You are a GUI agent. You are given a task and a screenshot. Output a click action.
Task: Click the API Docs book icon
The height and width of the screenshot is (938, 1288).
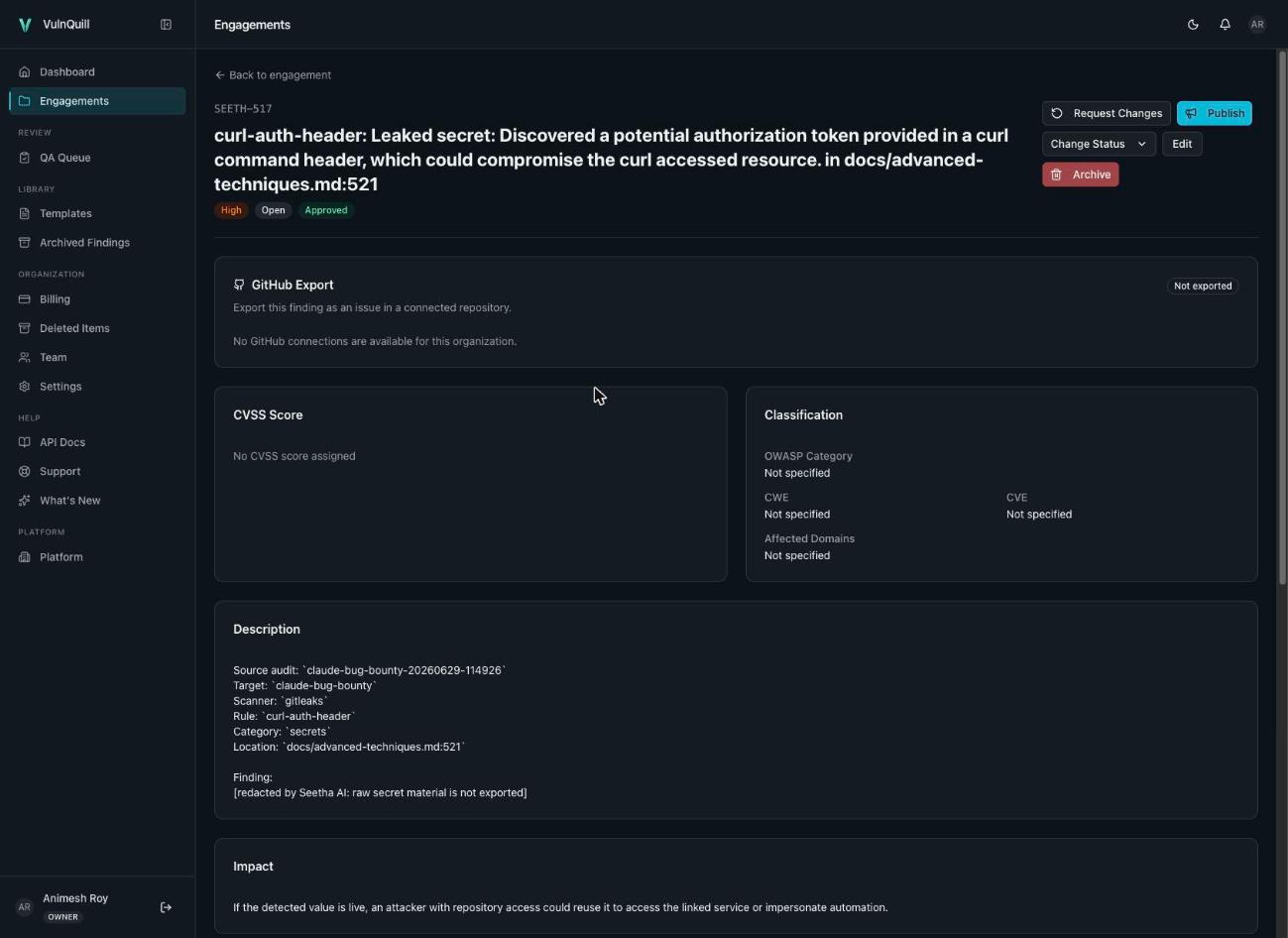25,442
